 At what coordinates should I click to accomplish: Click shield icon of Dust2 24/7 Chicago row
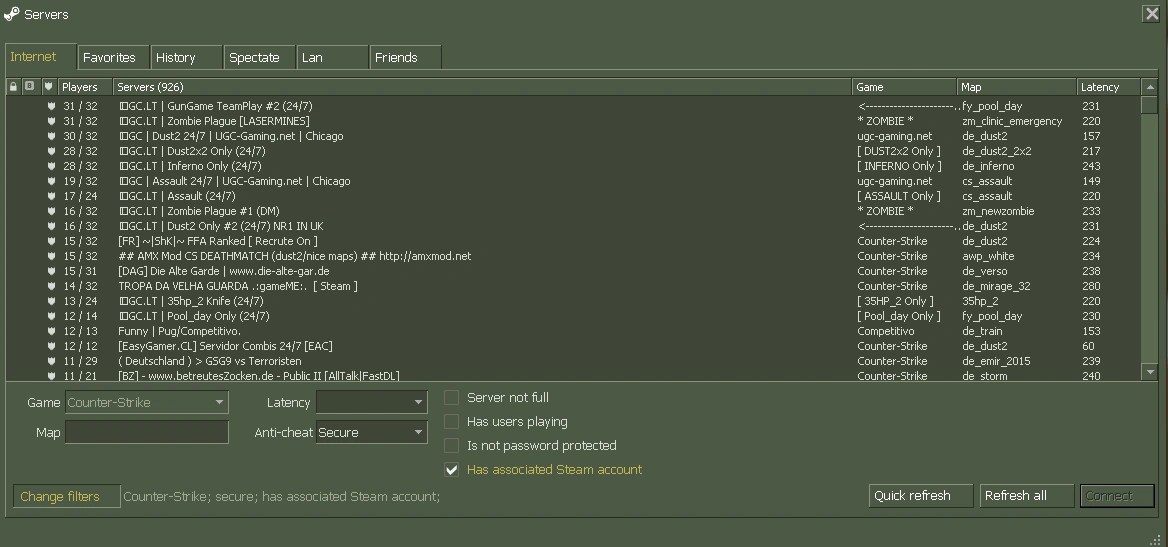click(51, 136)
